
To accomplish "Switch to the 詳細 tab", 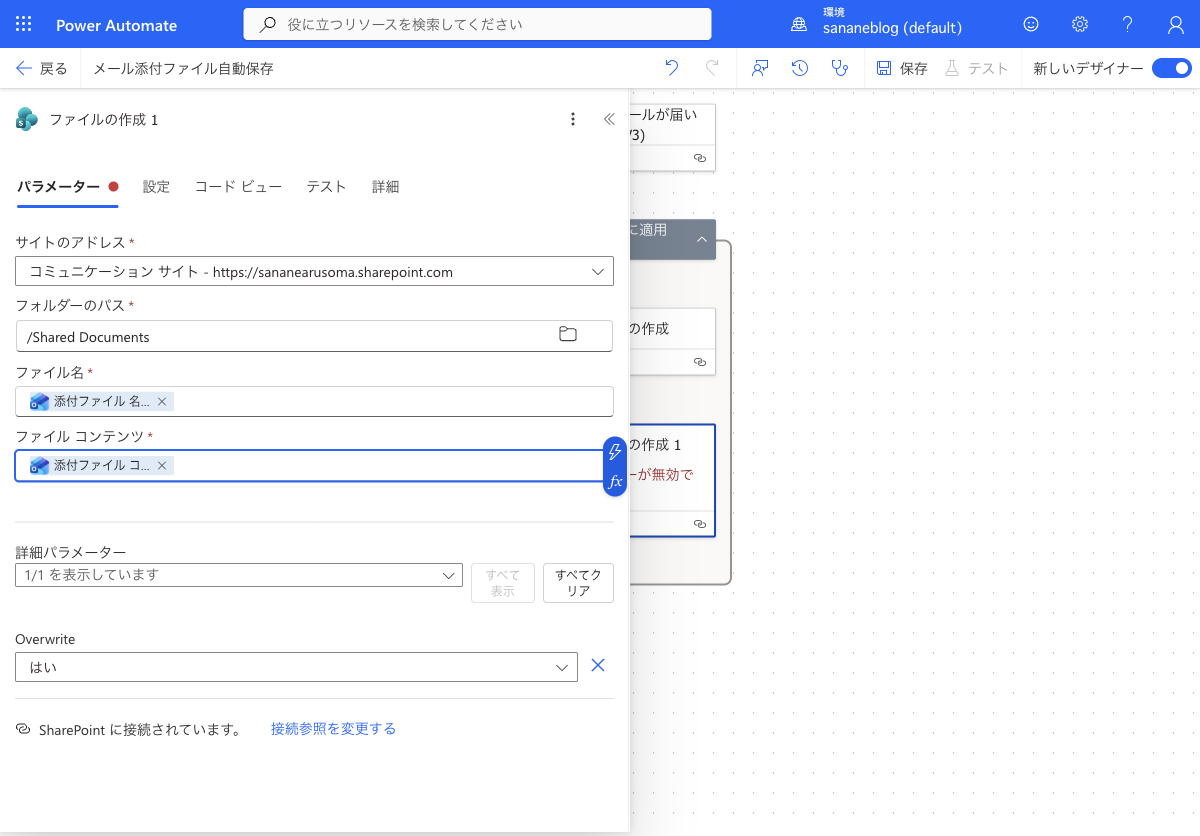I will pos(386,187).
